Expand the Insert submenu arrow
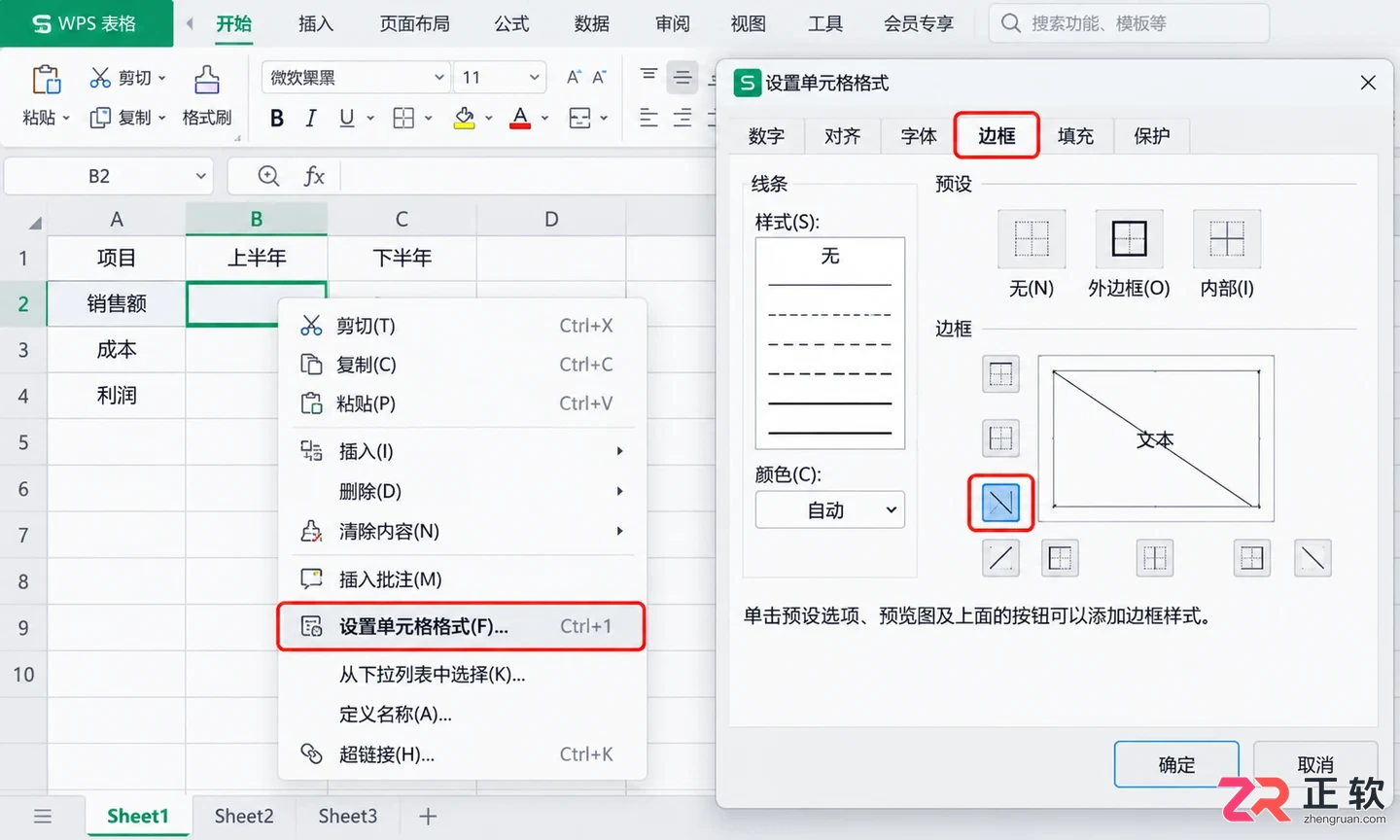The width and height of the screenshot is (1400, 840). click(619, 451)
